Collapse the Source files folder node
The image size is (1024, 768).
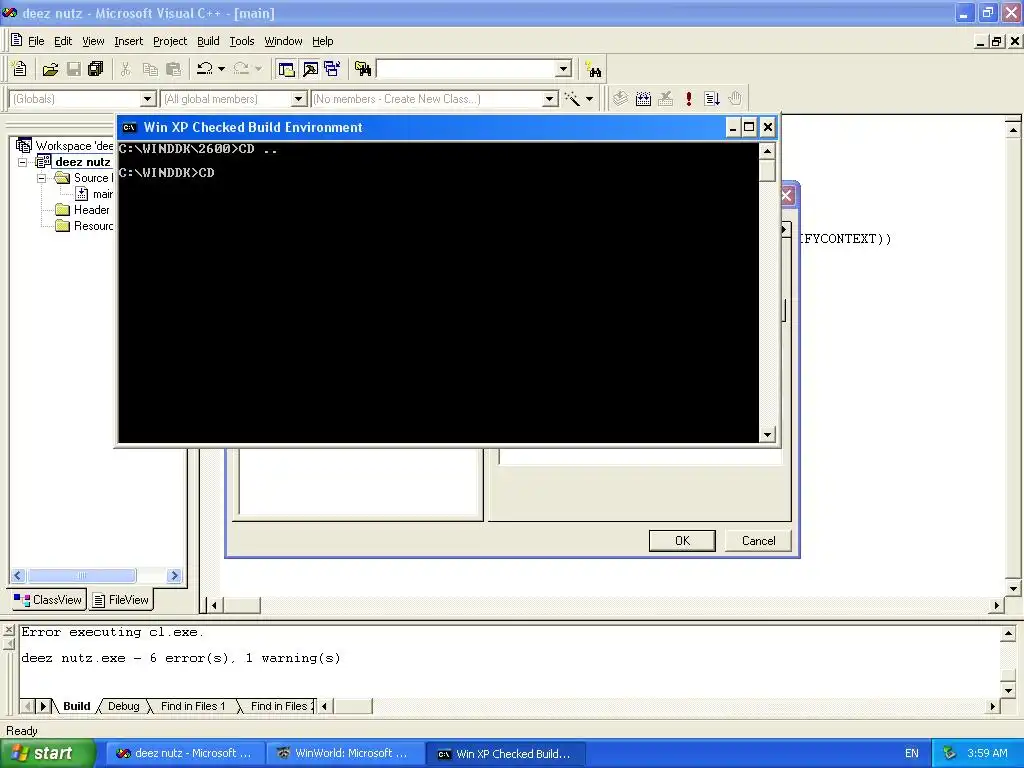(41, 178)
